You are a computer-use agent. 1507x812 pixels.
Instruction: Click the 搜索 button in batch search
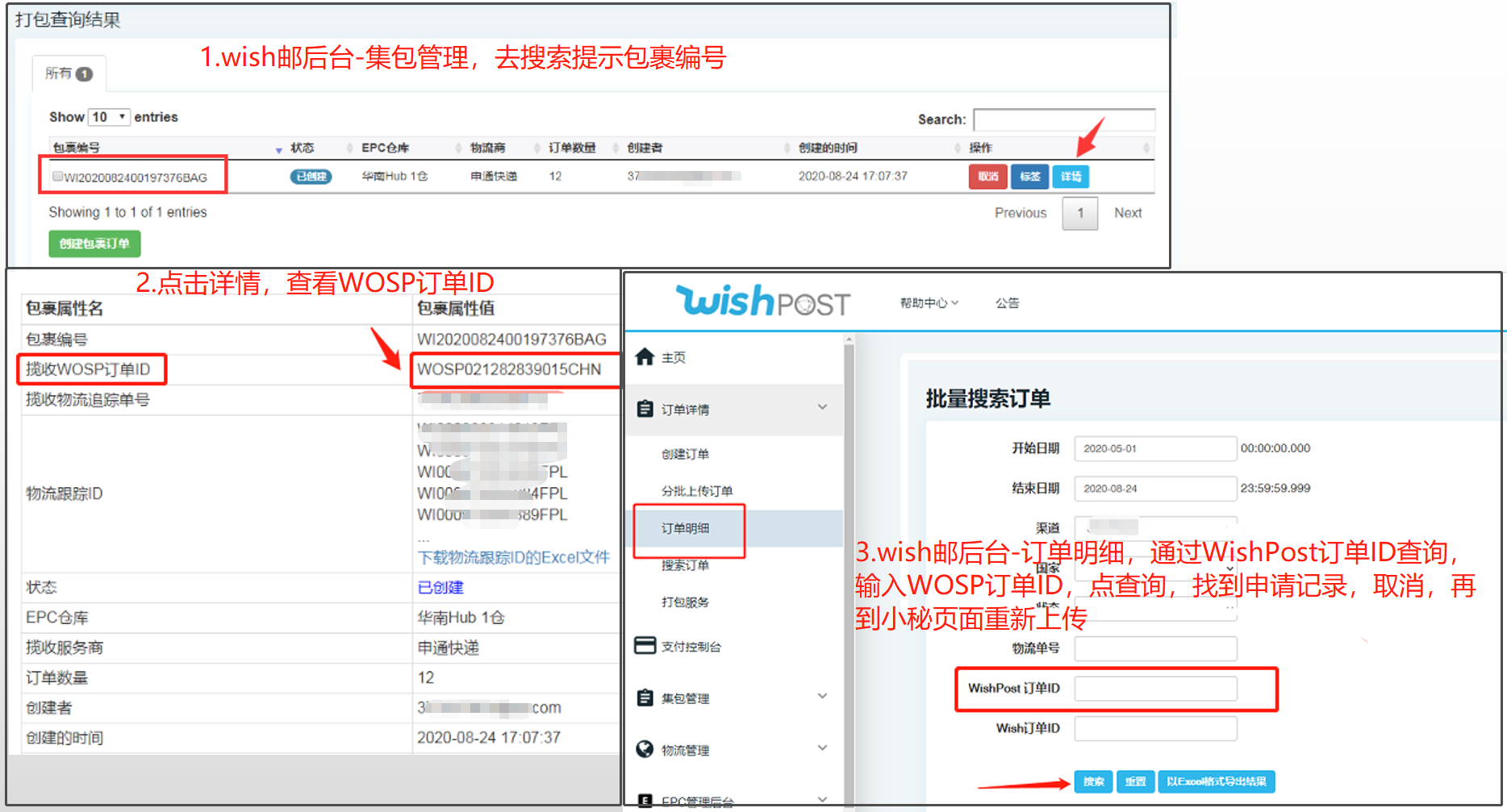[1093, 781]
